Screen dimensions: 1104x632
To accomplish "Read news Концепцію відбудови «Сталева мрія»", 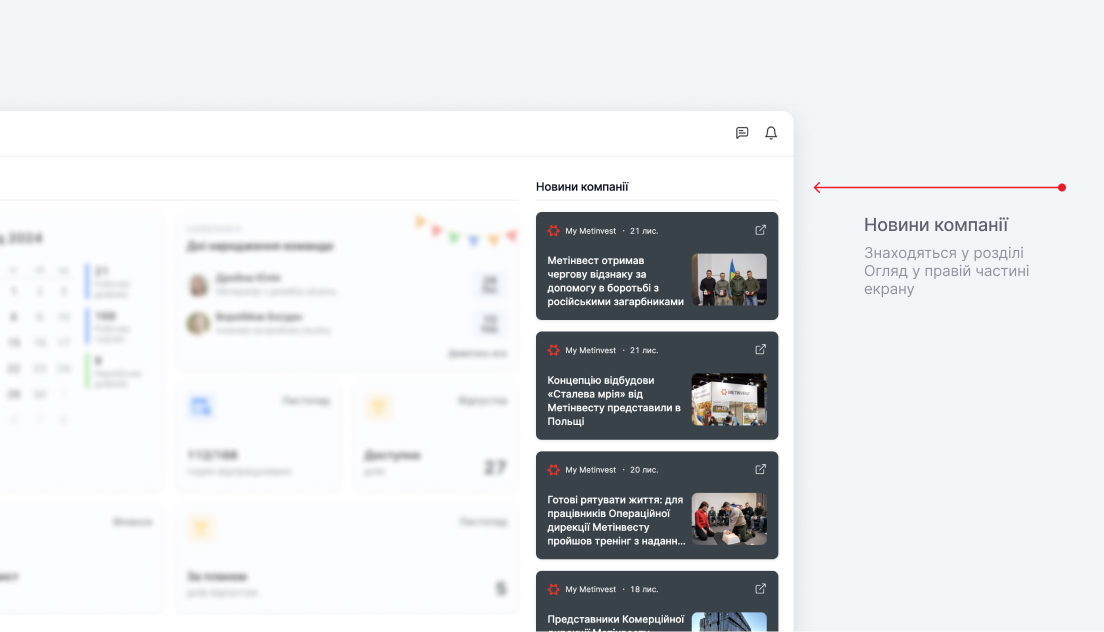I will pos(614,400).
